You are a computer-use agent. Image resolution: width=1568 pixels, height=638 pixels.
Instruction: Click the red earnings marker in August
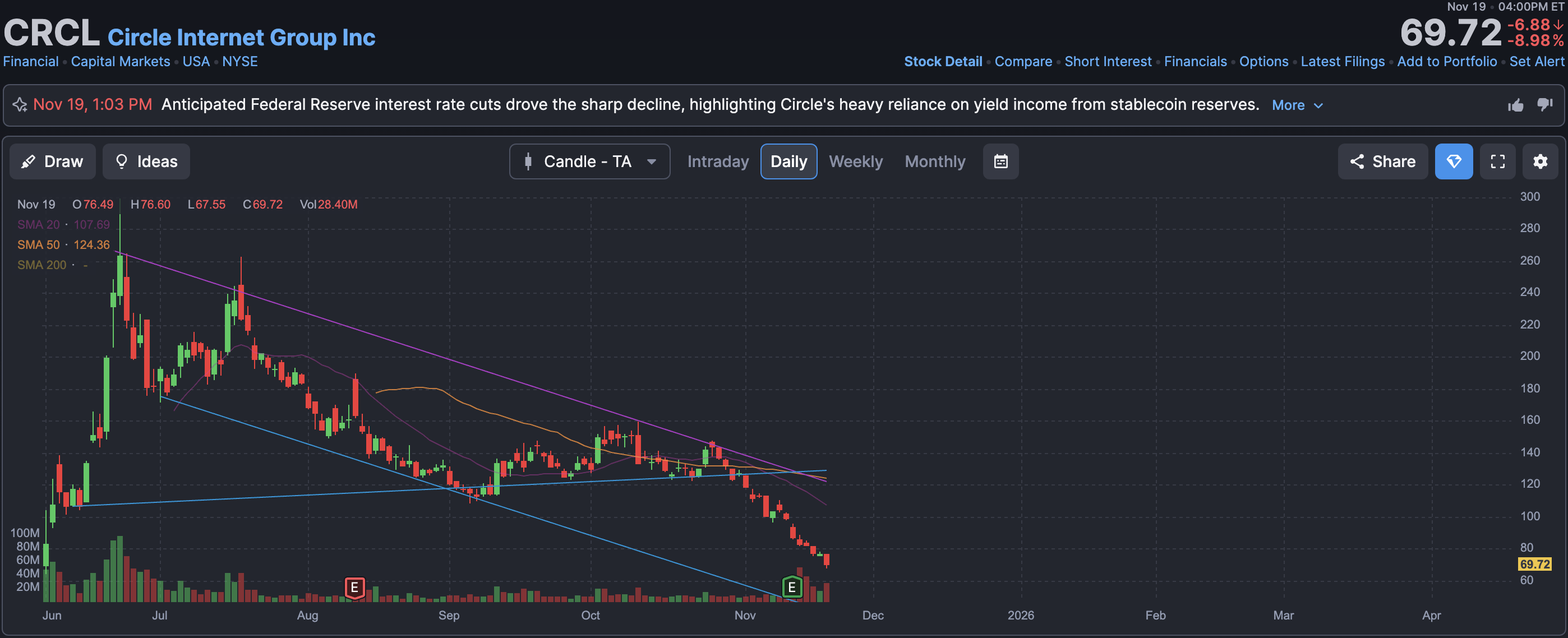coord(354,588)
